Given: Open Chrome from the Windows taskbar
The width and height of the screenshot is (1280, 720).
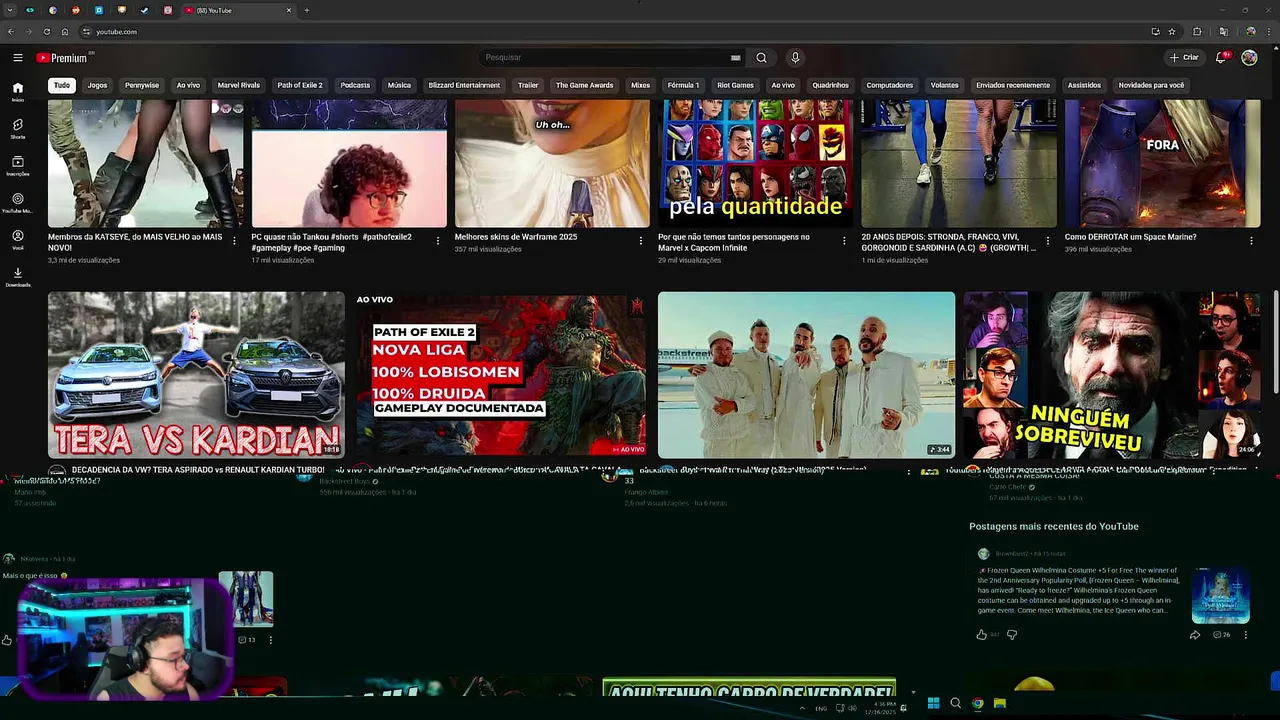Looking at the screenshot, I should click(x=978, y=704).
